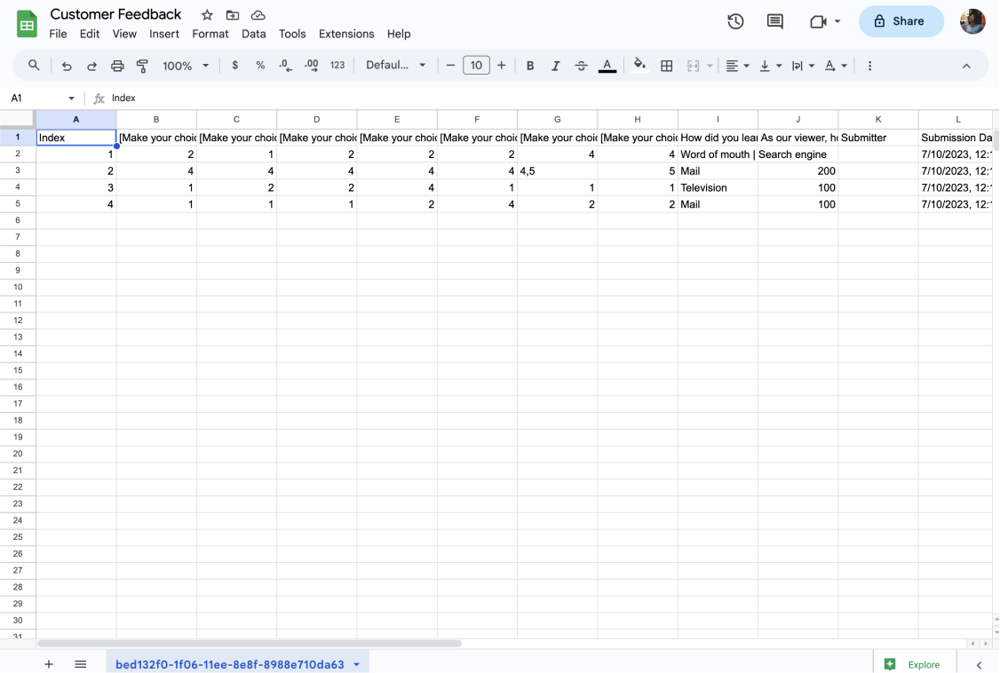
Task: Toggle italic formatting
Action: tap(555, 65)
